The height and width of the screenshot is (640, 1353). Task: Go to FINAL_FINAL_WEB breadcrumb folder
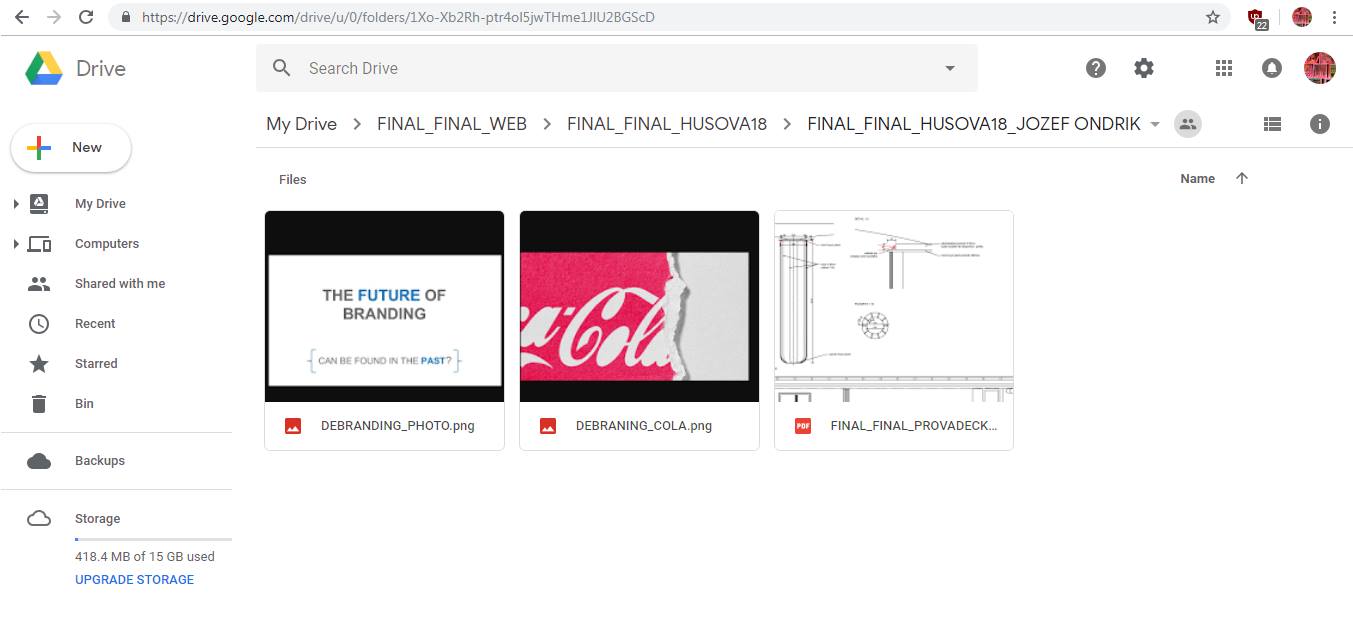coord(452,124)
